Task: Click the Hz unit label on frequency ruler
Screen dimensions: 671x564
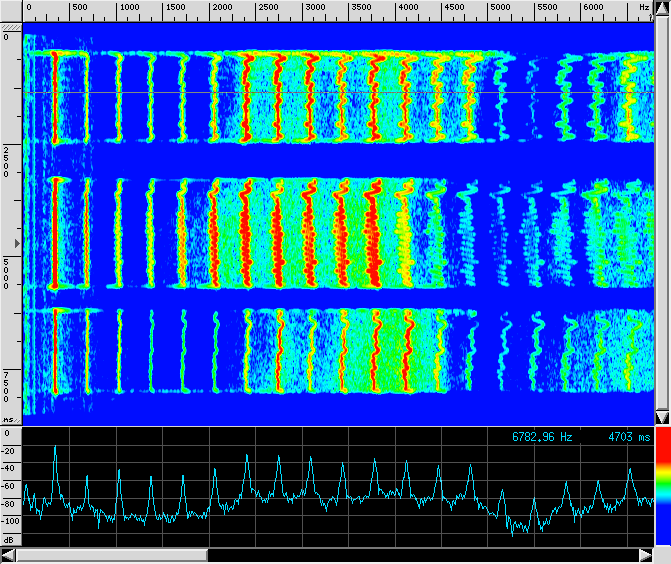Action: [x=644, y=7]
